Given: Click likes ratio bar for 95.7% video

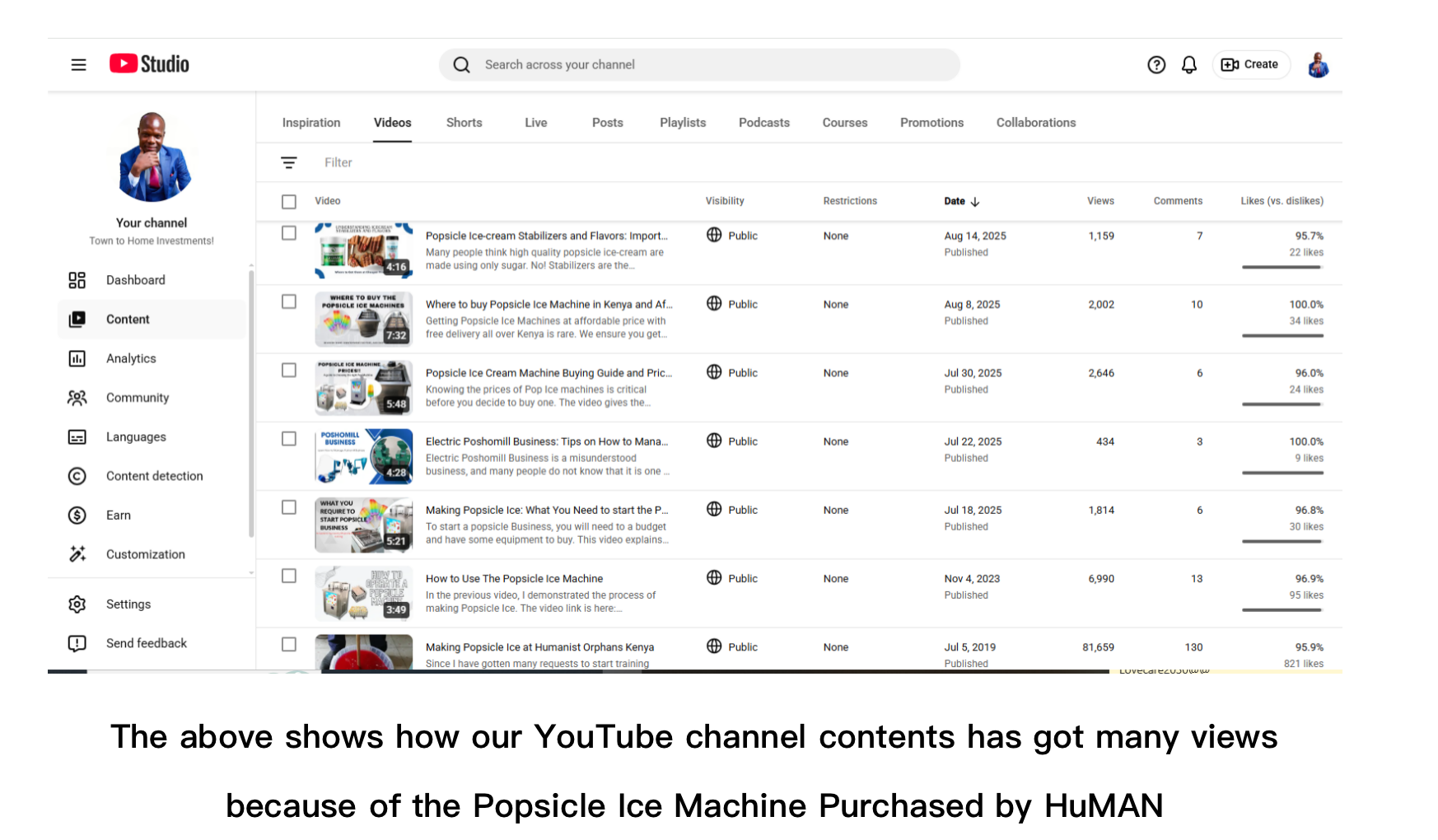Looking at the screenshot, I should 1282,267.
